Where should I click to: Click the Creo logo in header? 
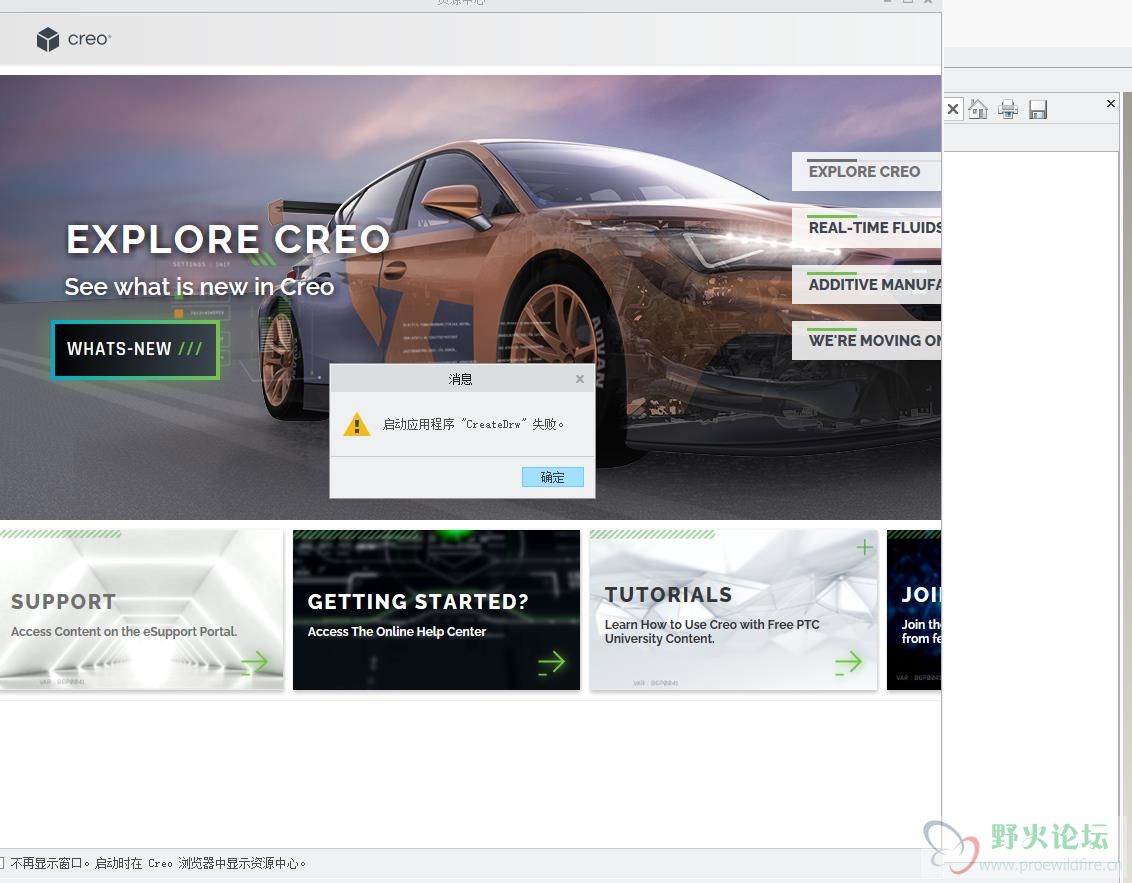tap(74, 39)
